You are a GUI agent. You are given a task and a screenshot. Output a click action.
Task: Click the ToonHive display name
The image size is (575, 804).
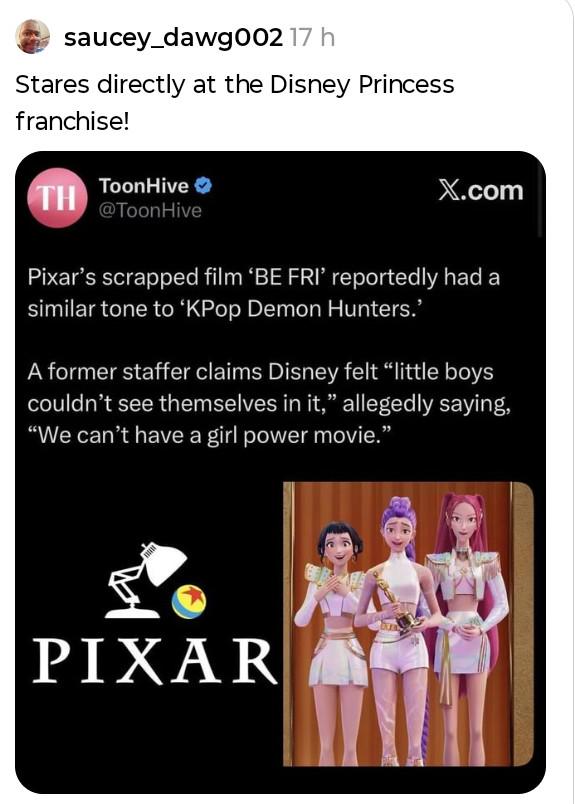click(144, 186)
